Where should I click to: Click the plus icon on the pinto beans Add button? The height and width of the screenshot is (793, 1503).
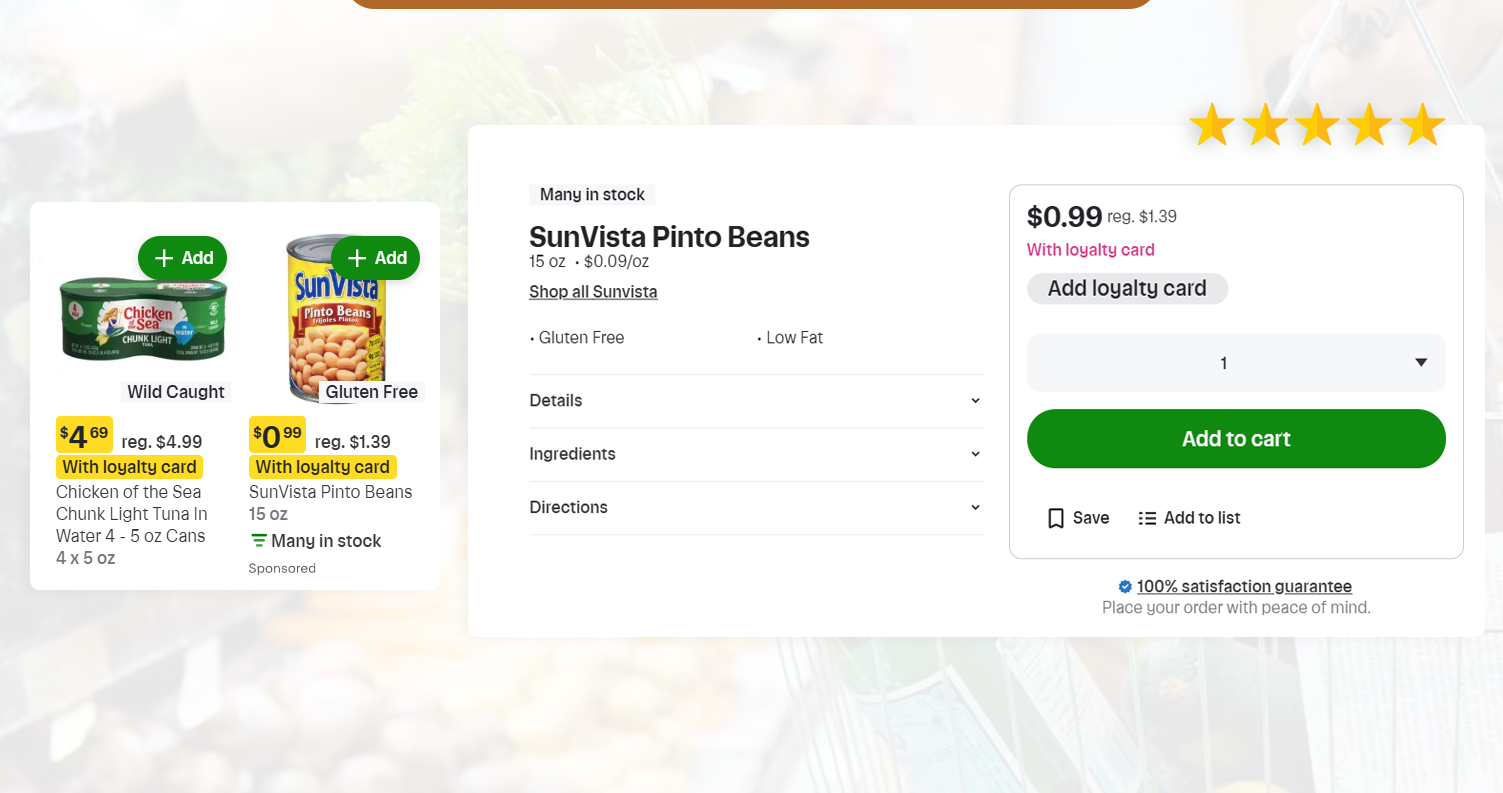point(356,257)
